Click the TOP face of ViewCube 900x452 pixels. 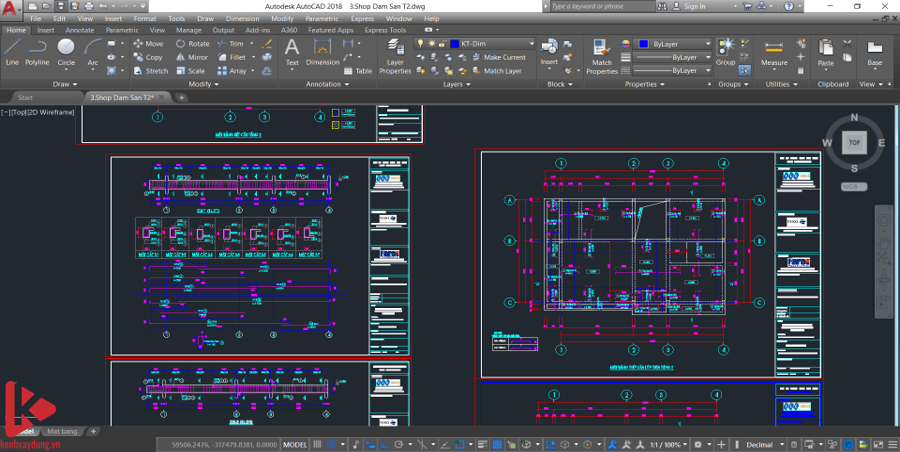[853, 143]
